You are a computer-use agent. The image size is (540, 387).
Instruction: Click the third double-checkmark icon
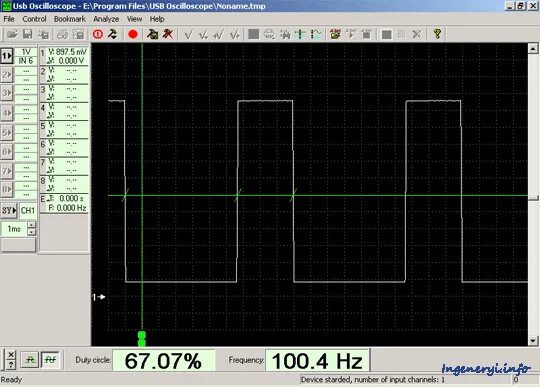219,34
